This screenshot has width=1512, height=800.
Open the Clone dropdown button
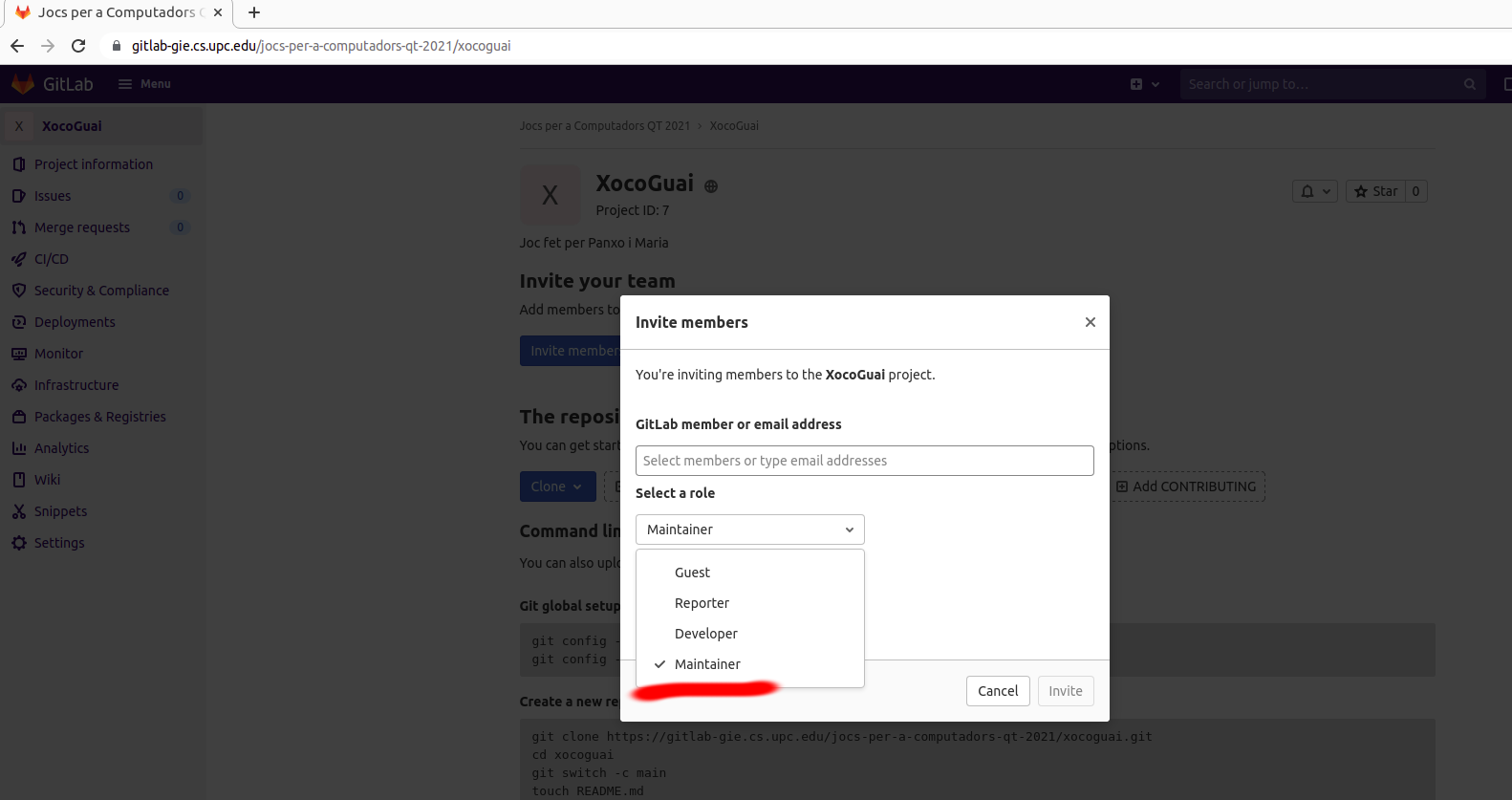coord(558,486)
